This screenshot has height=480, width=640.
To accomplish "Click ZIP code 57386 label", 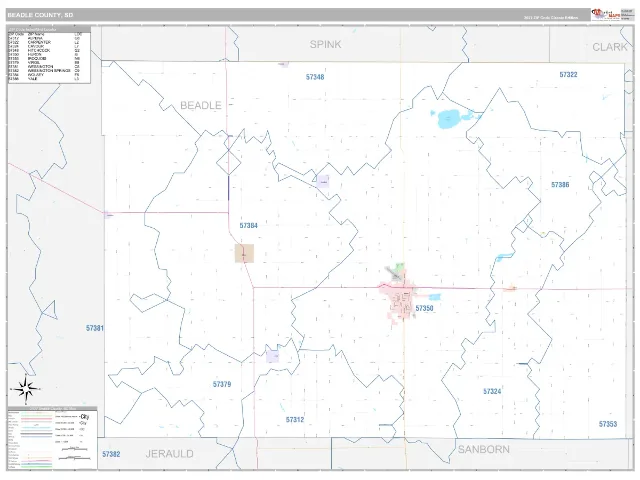I will (560, 185).
